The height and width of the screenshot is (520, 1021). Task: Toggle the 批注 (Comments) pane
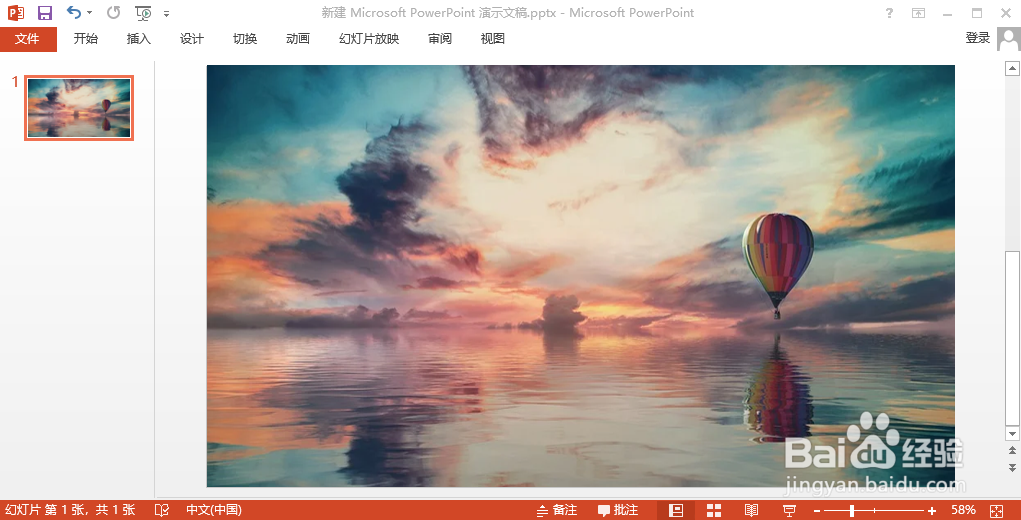618,510
